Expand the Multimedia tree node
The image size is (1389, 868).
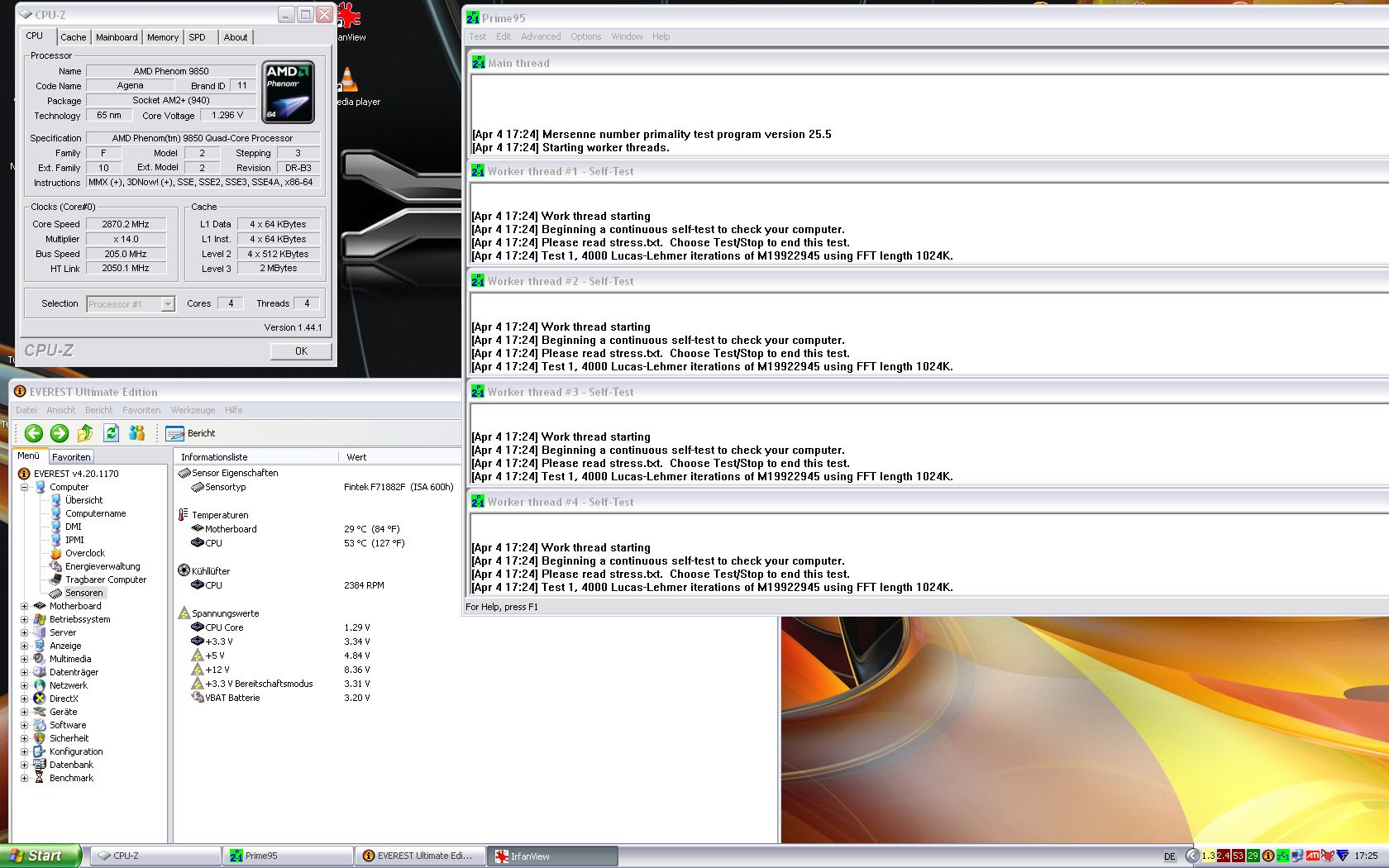pos(24,659)
